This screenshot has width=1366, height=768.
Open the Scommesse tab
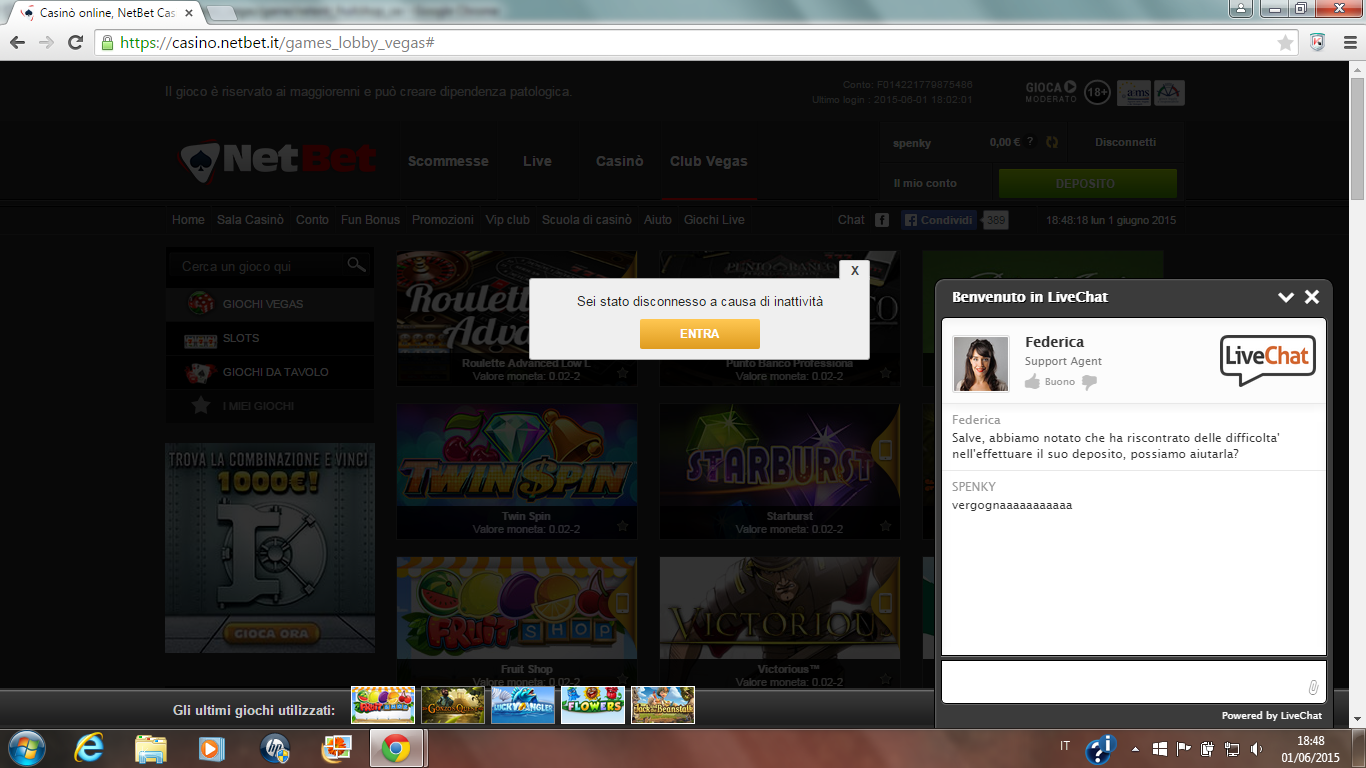click(x=448, y=161)
